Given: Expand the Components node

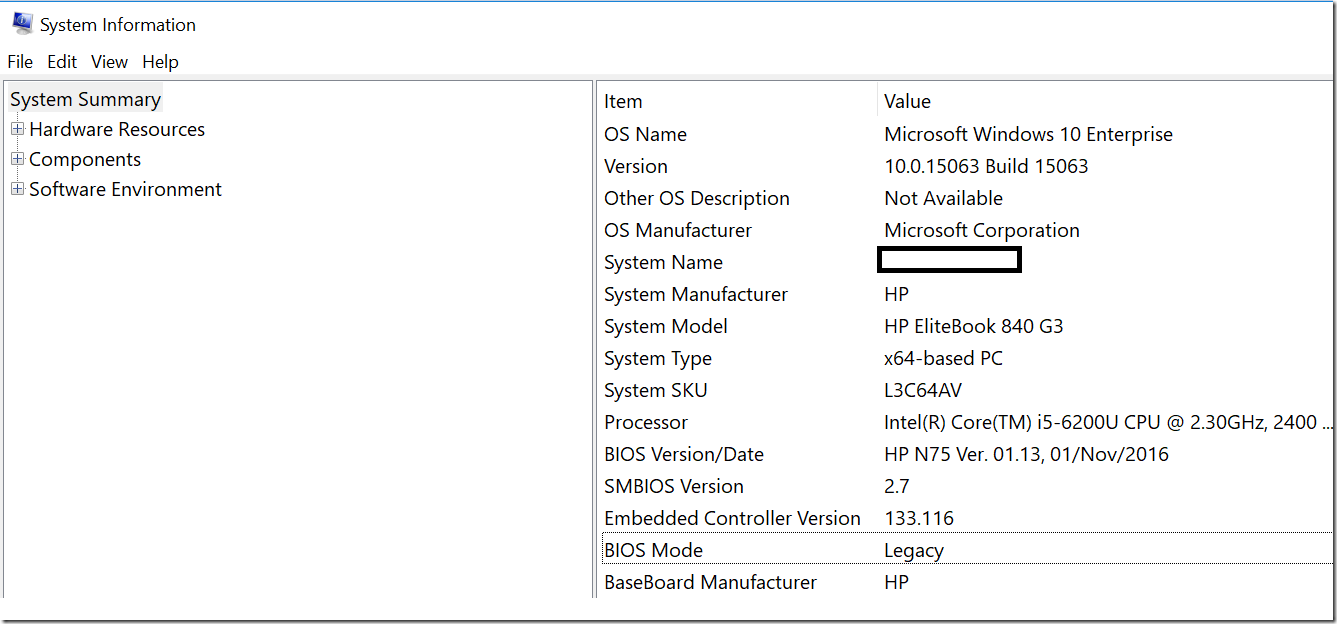Looking at the screenshot, I should point(17,159).
